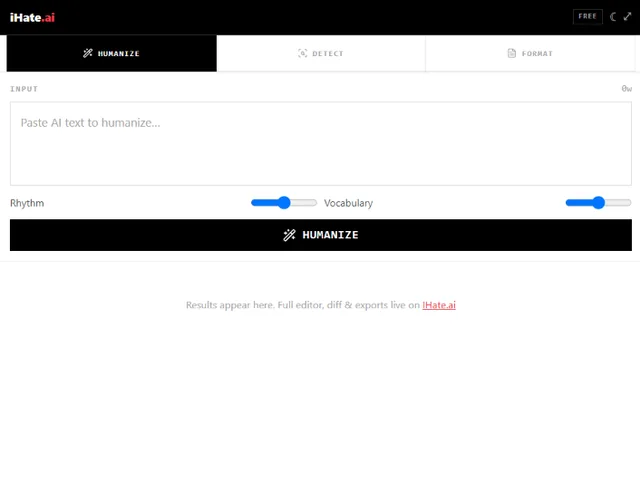Click the Vocabulary label

click(348, 203)
